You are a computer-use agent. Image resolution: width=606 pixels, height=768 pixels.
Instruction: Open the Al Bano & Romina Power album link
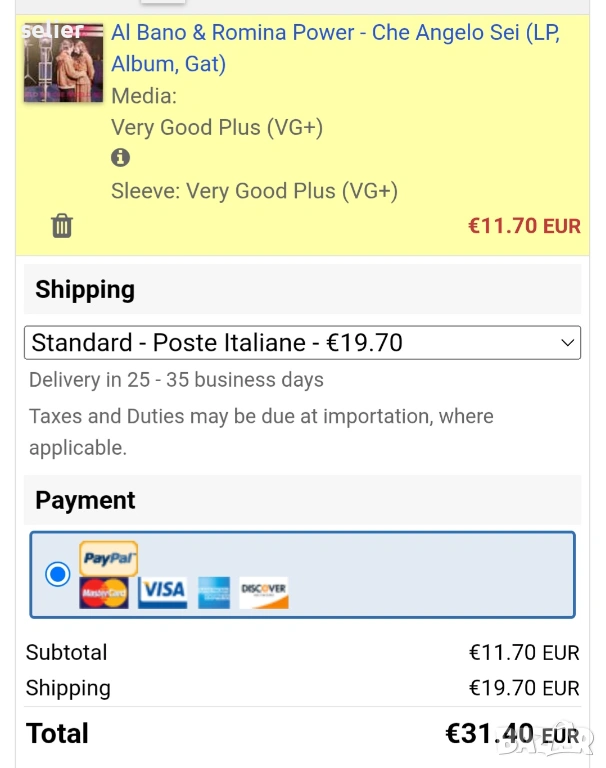pyautogui.click(x=334, y=48)
